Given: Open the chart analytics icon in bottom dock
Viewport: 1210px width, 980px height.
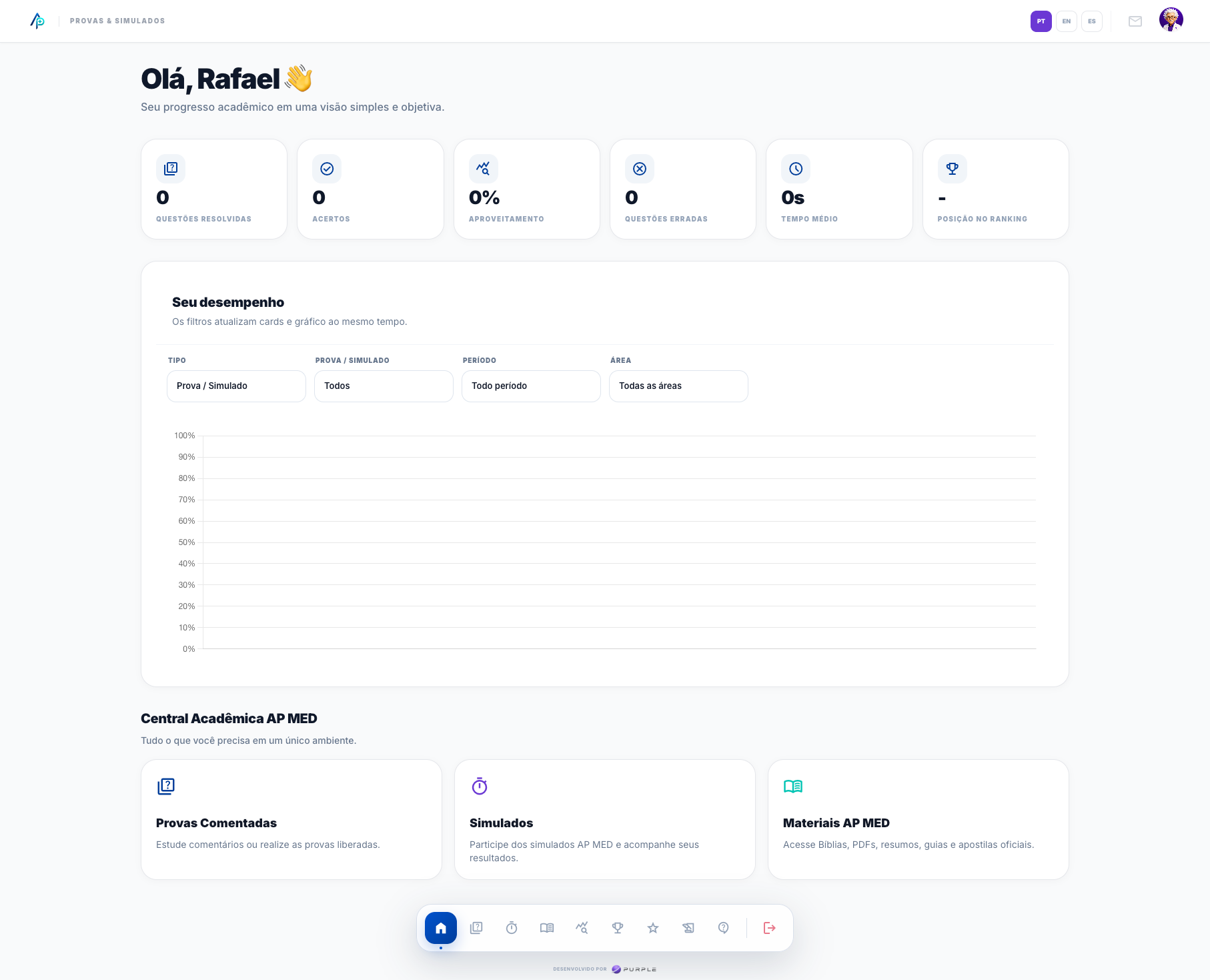Looking at the screenshot, I should click(x=582, y=928).
